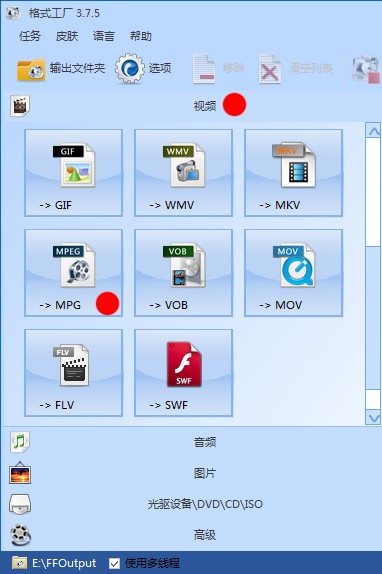The height and width of the screenshot is (574, 382).
Task: Open the E:\FFOutput path link
Action: pyautogui.click(x=64, y=563)
